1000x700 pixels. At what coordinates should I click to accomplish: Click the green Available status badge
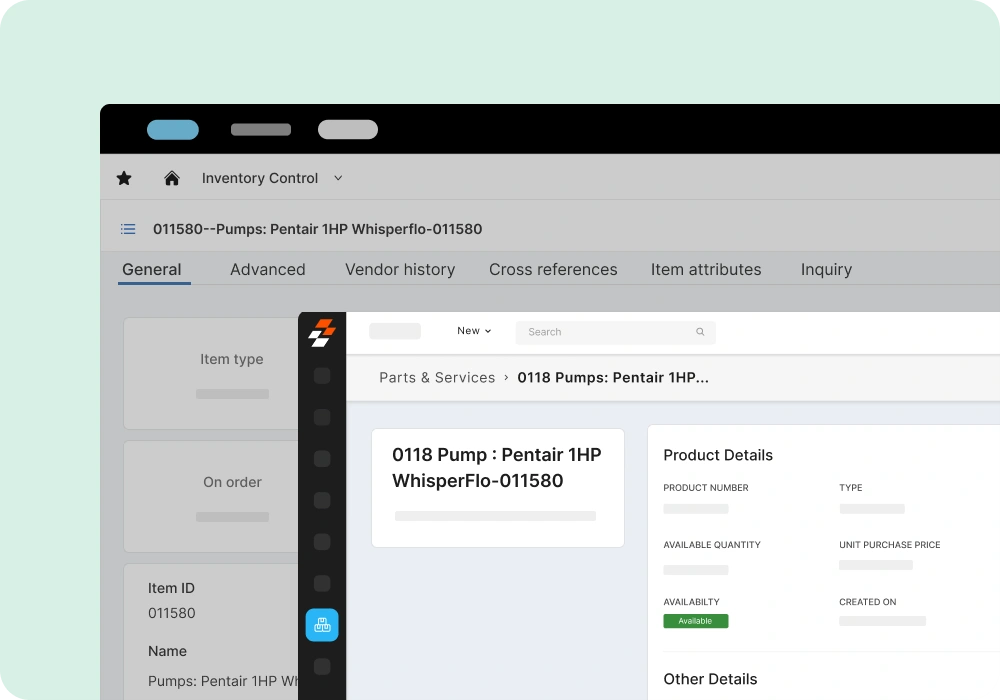[x=695, y=621]
